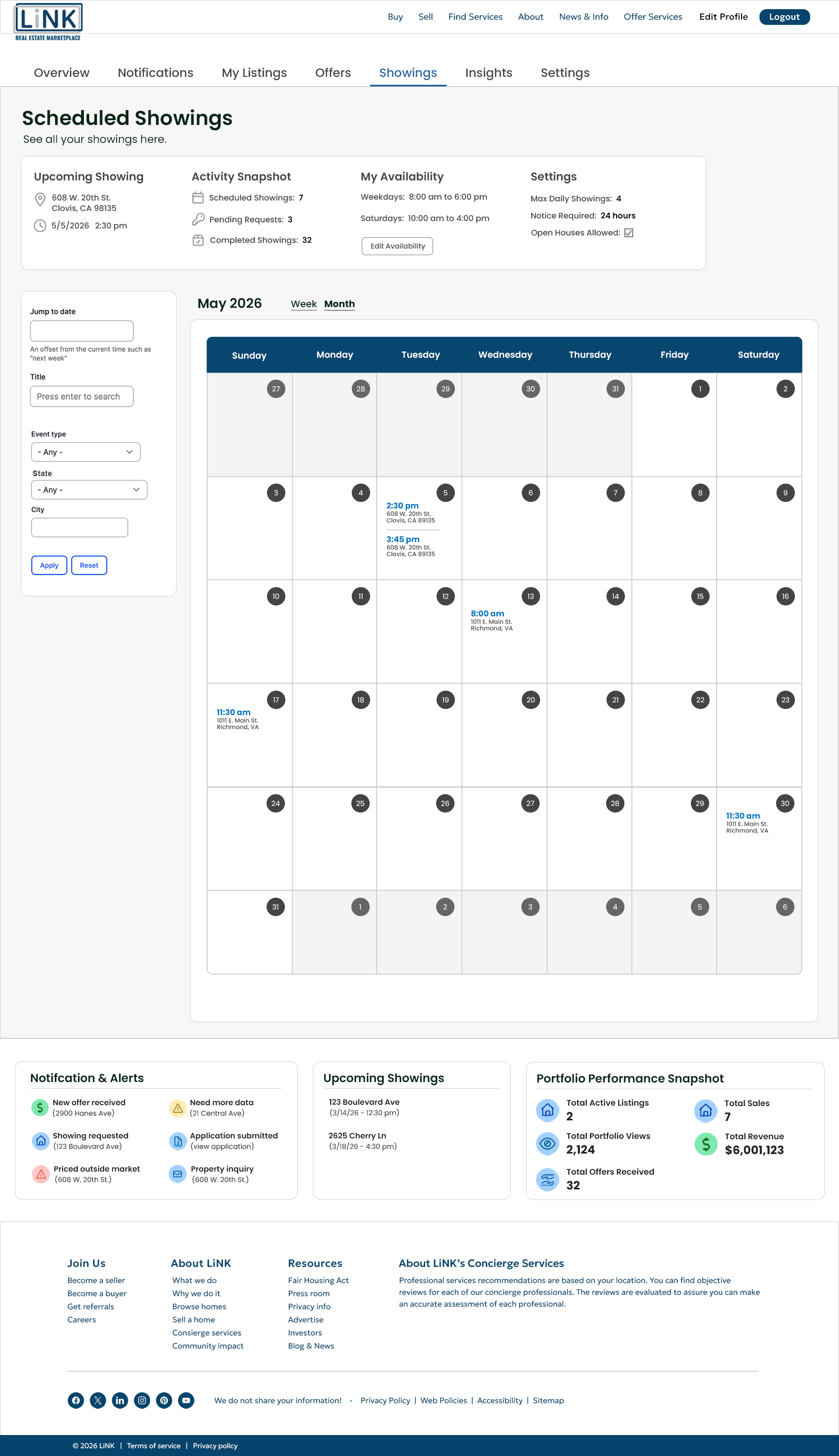Switch to the Insights tab
This screenshot has height=1456, width=839.
(x=488, y=73)
